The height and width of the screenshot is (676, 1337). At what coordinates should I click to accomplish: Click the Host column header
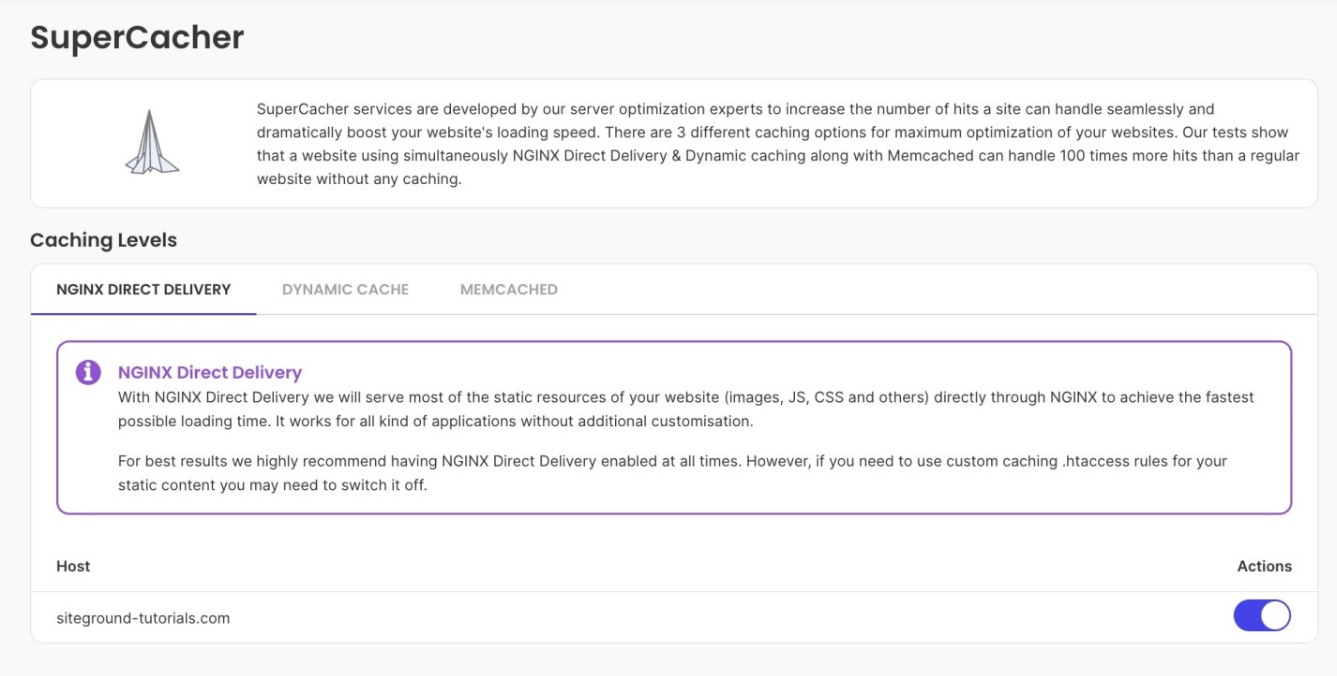pyautogui.click(x=73, y=566)
